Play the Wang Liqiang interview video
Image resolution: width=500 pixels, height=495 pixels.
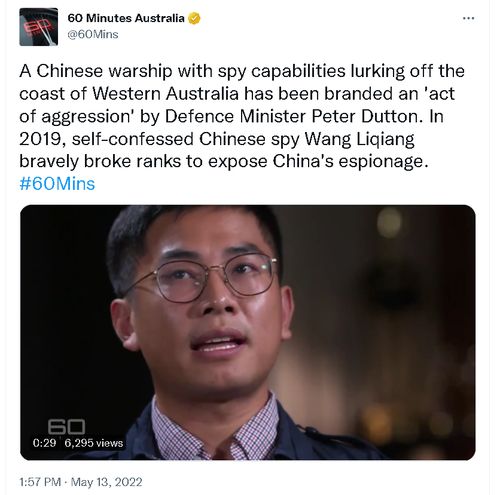(248, 332)
